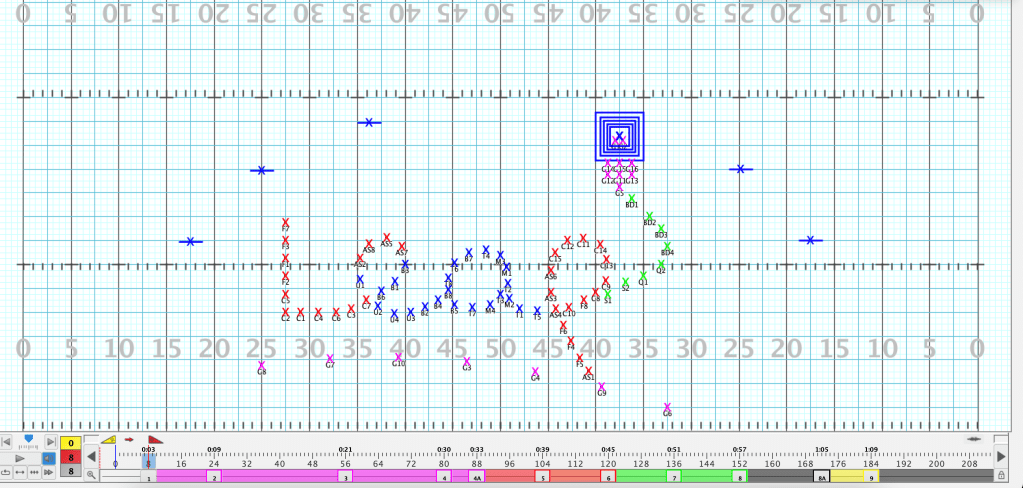
Task: Select performer G8 on the field
Action: pos(262,366)
